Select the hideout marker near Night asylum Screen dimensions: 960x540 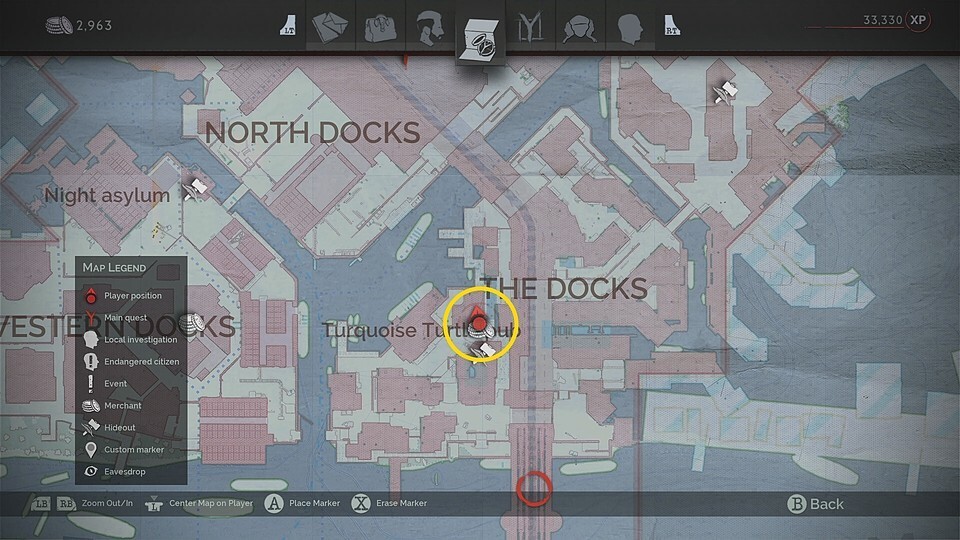[x=196, y=189]
